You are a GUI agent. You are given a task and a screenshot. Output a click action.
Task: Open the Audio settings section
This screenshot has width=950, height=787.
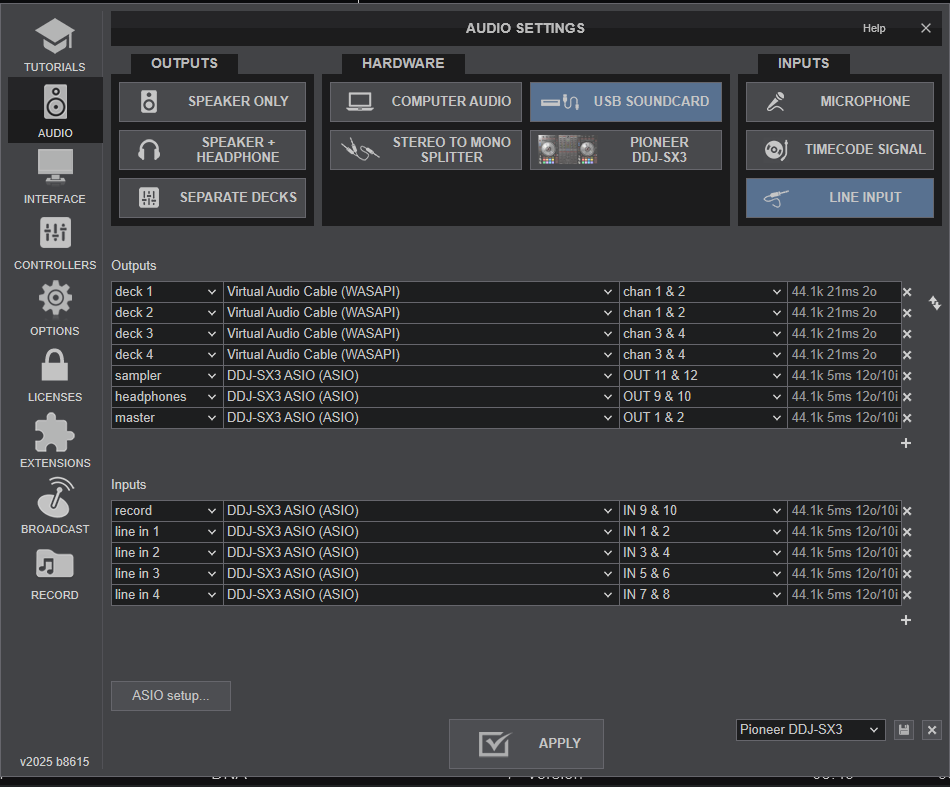tap(55, 110)
